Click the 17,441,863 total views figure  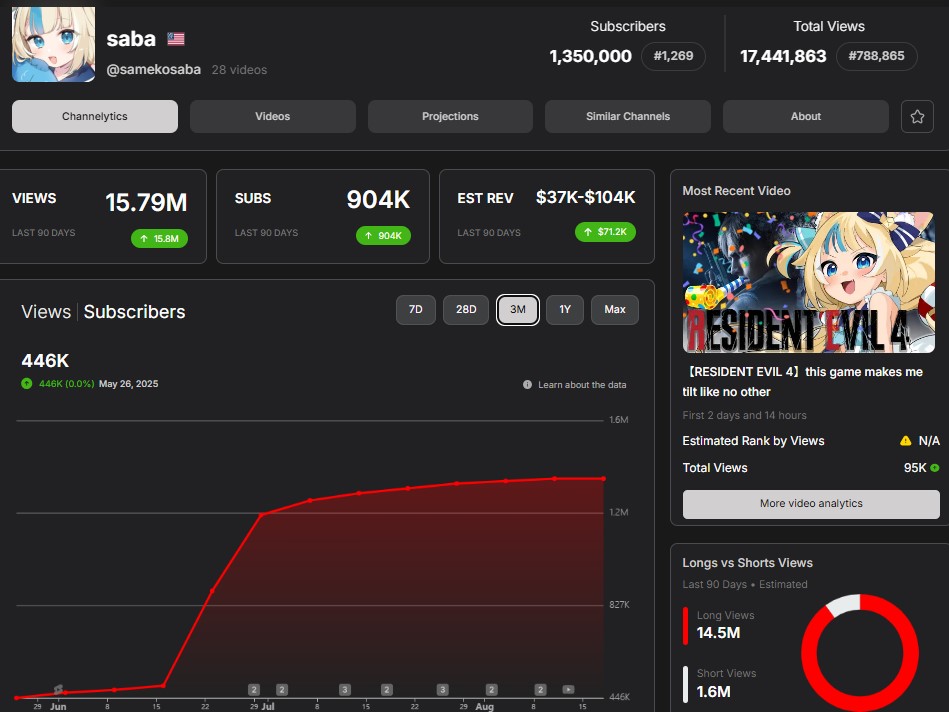coord(783,56)
